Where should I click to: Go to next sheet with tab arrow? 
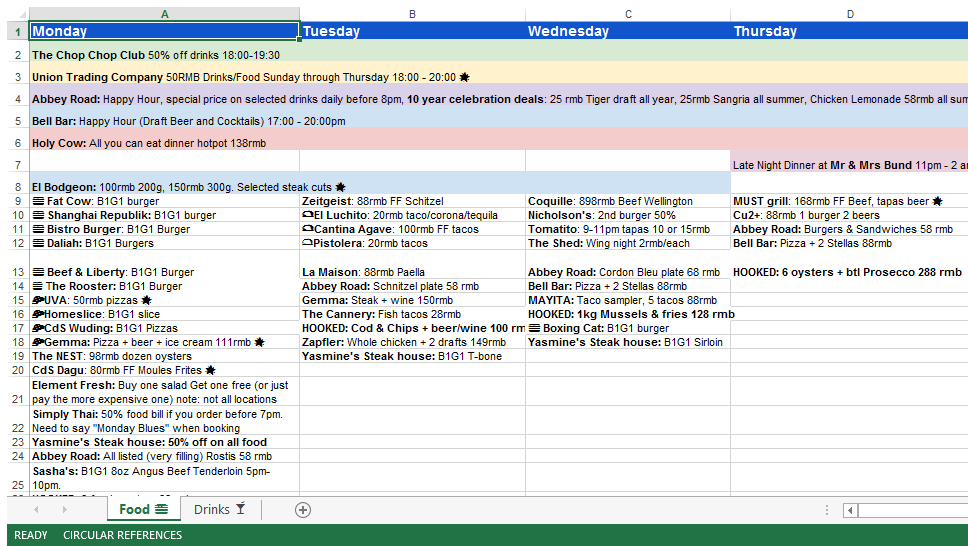[64, 510]
